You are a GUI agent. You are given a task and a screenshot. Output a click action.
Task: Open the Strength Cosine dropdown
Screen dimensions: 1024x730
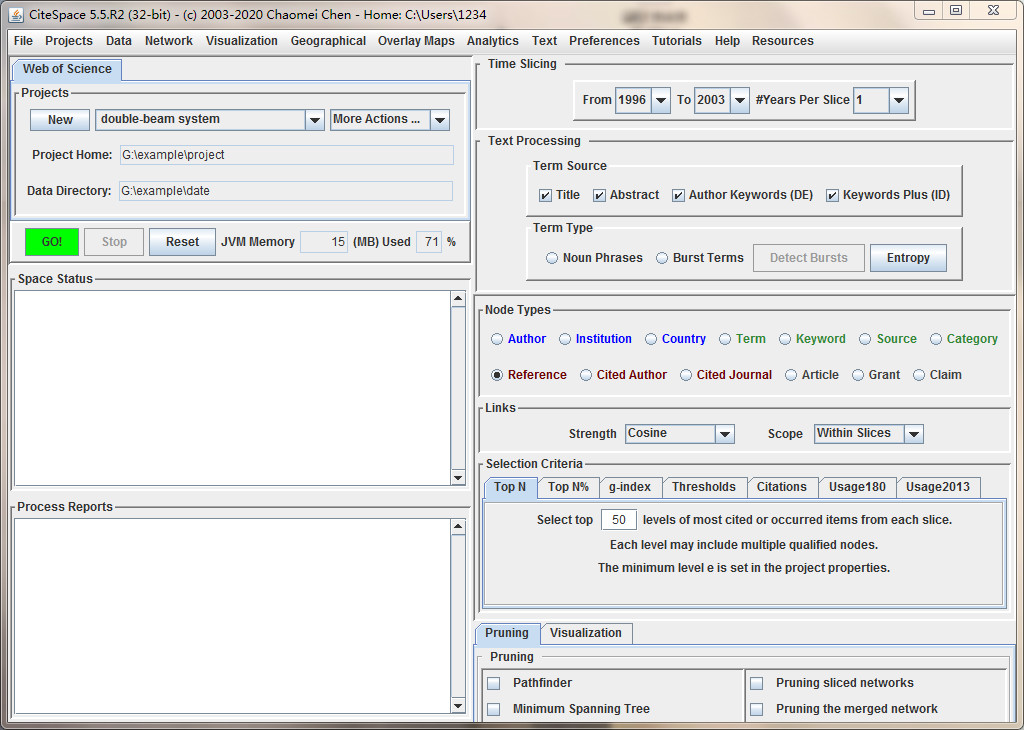pos(725,434)
